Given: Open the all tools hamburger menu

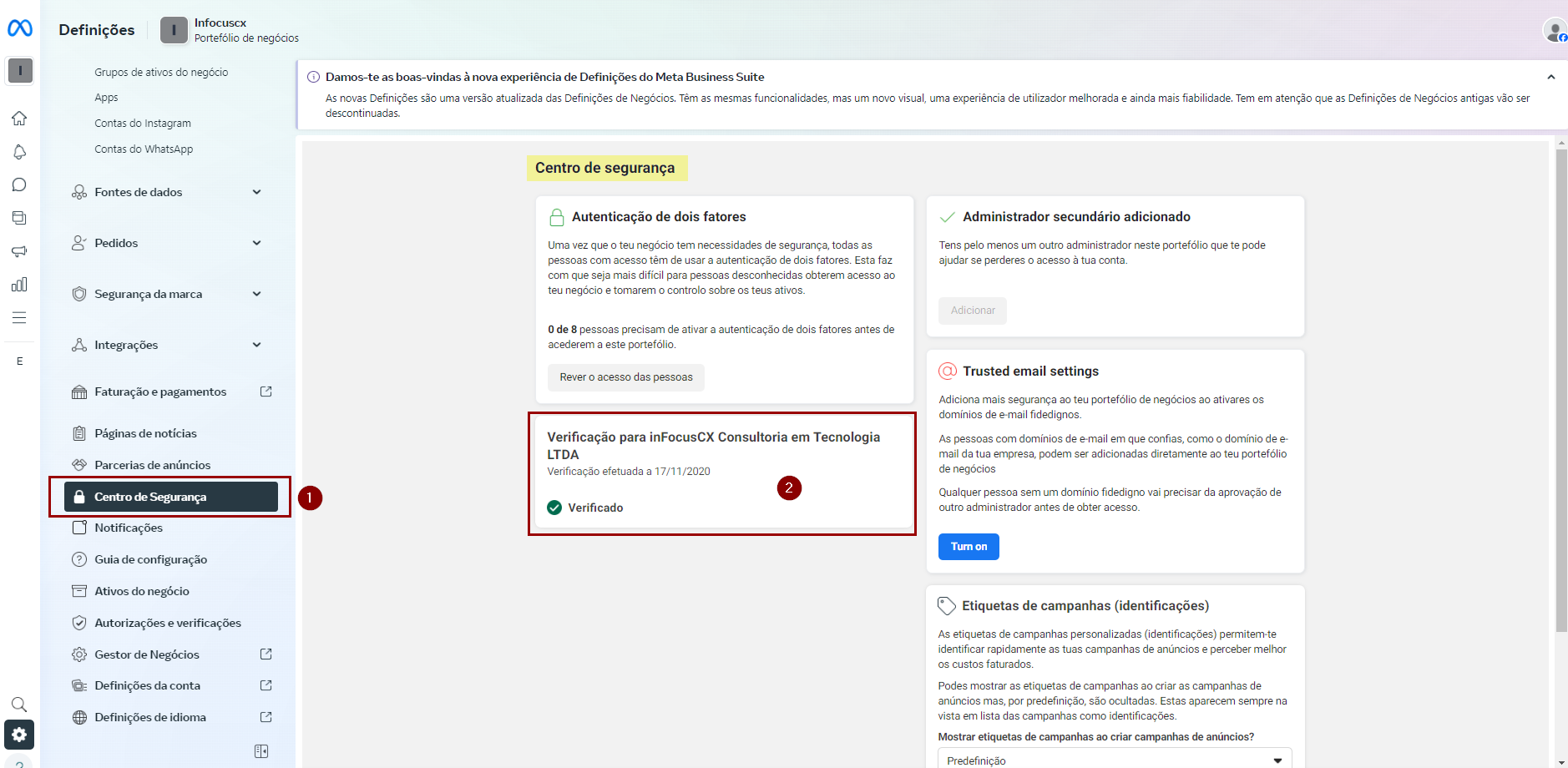Looking at the screenshot, I should (x=19, y=318).
